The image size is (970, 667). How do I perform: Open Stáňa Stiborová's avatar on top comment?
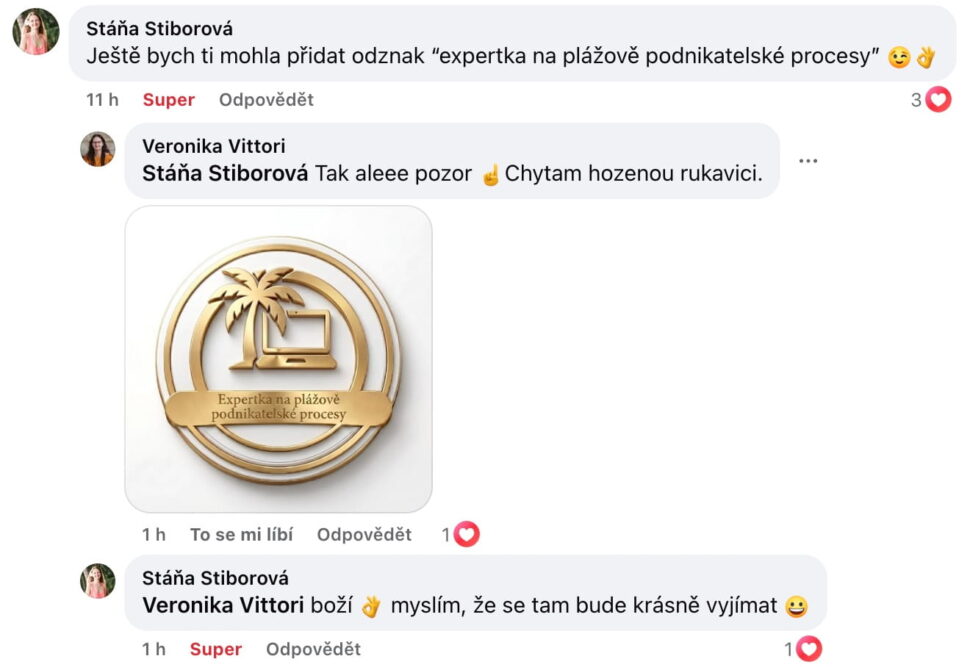click(36, 32)
